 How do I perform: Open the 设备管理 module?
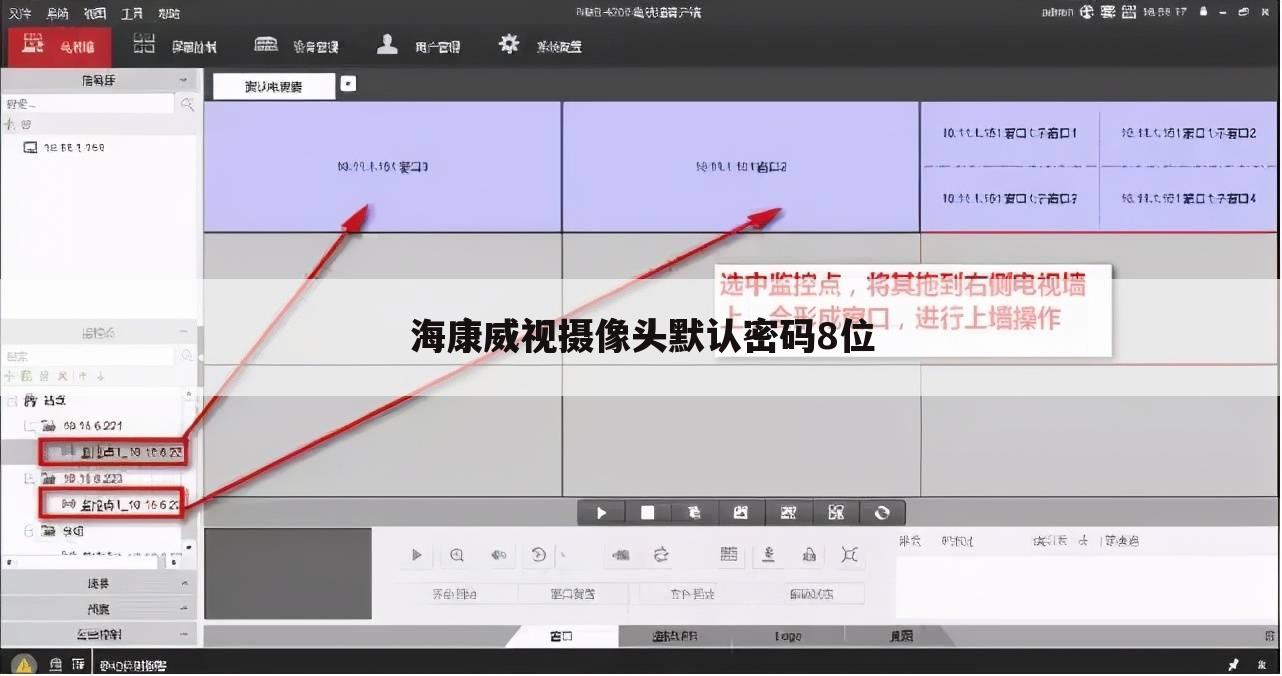tap(296, 46)
